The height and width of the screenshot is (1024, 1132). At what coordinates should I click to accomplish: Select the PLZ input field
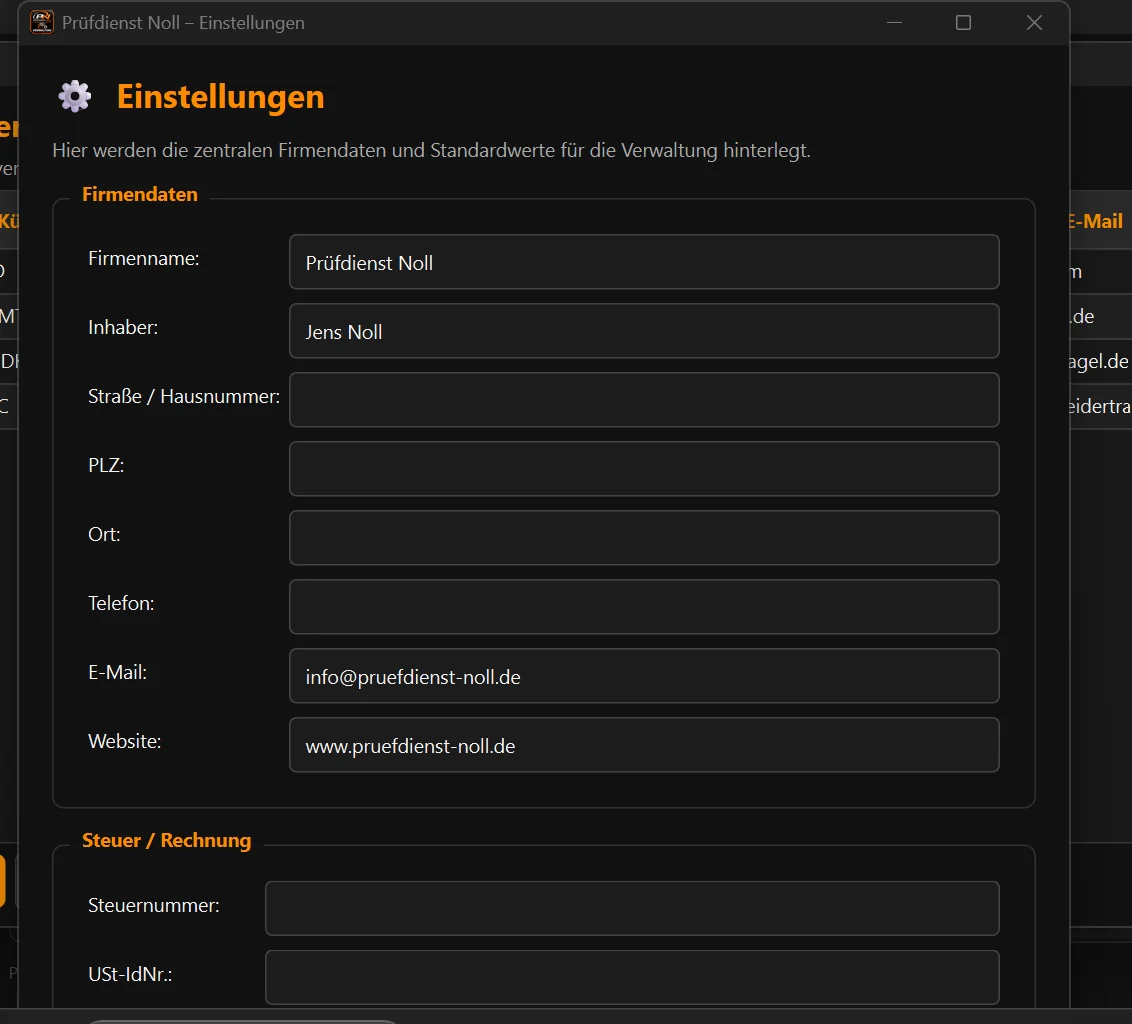point(644,469)
